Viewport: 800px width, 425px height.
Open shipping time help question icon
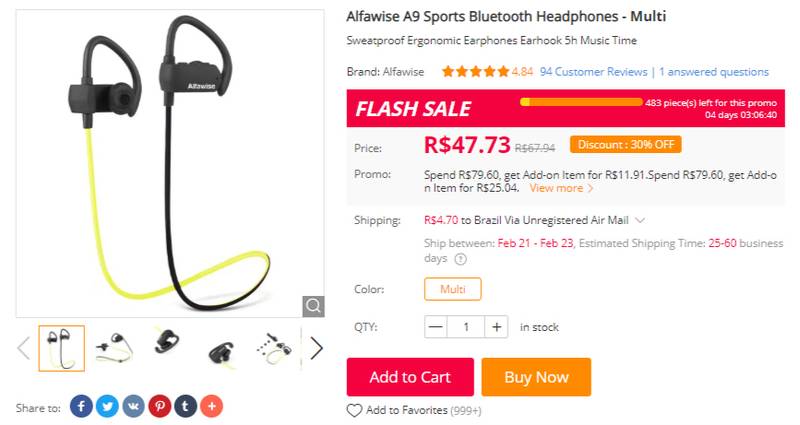(x=460, y=259)
